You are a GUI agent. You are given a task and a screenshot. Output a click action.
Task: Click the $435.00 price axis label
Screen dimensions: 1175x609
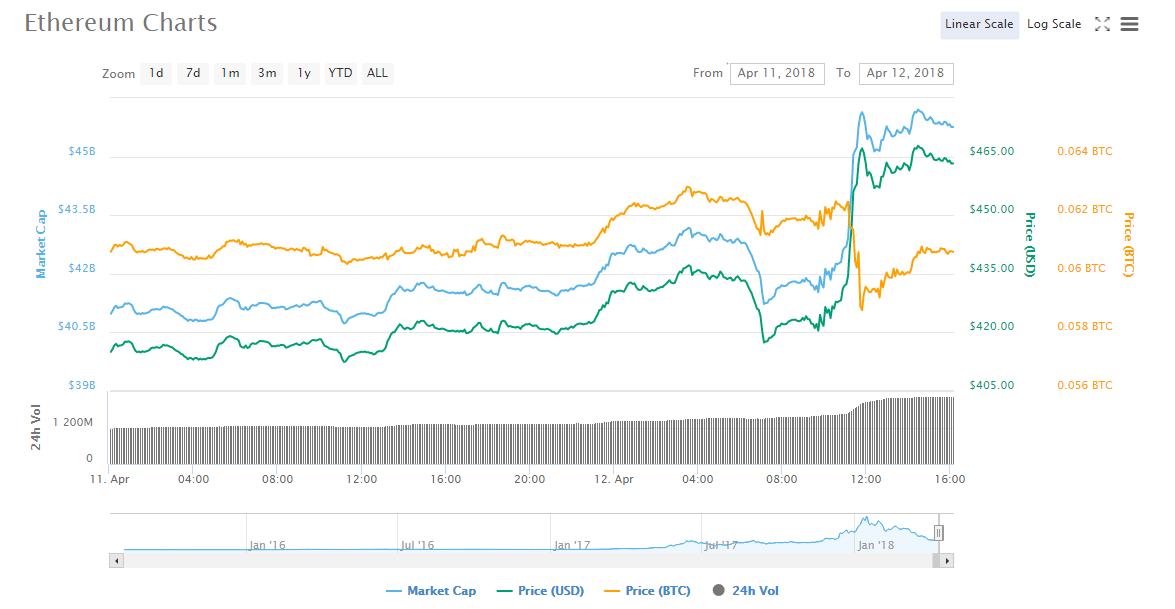(991, 268)
